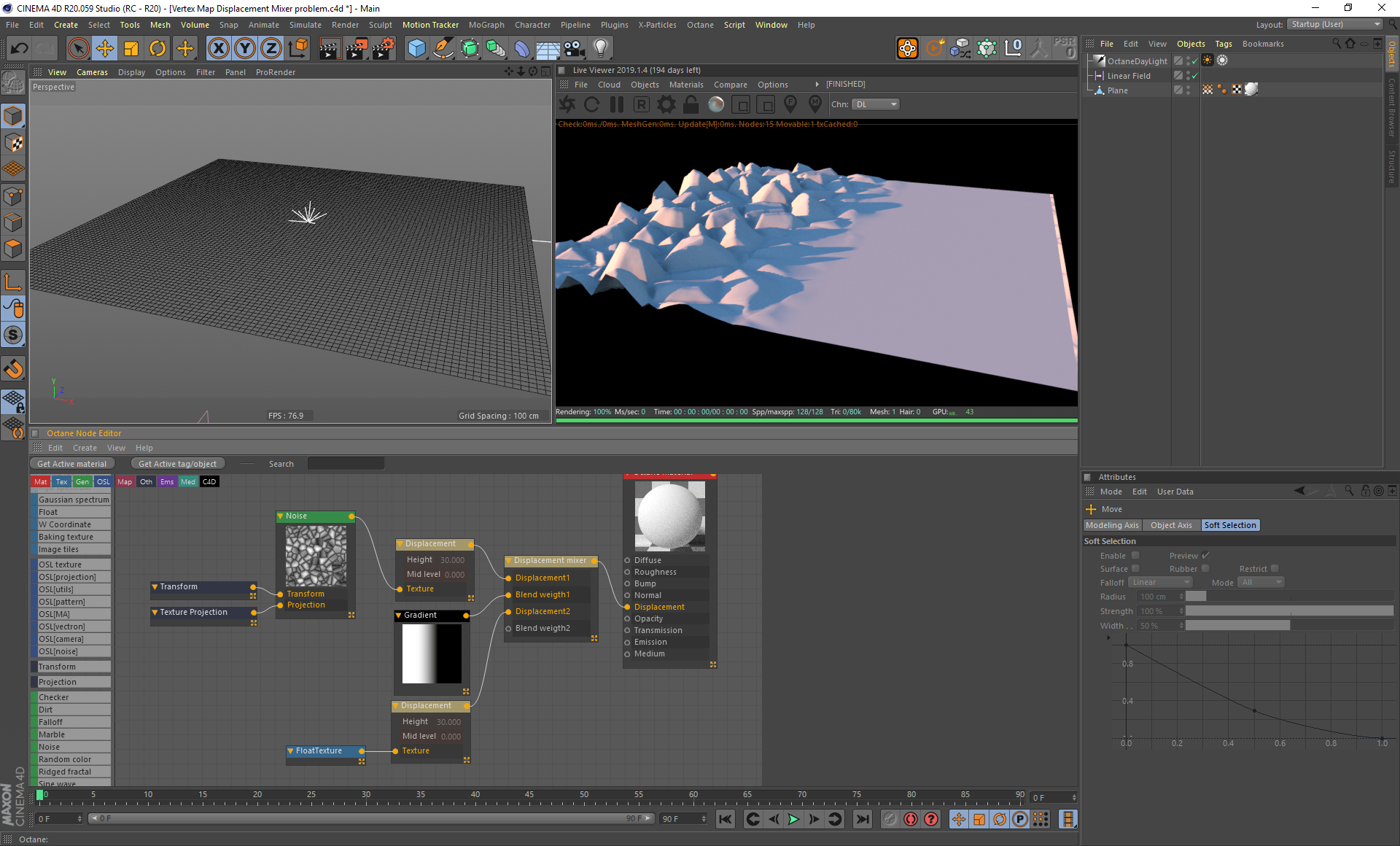1400x846 pixels.
Task: Toggle OctaneDayLight green enable checkmark
Action: click(1194, 61)
